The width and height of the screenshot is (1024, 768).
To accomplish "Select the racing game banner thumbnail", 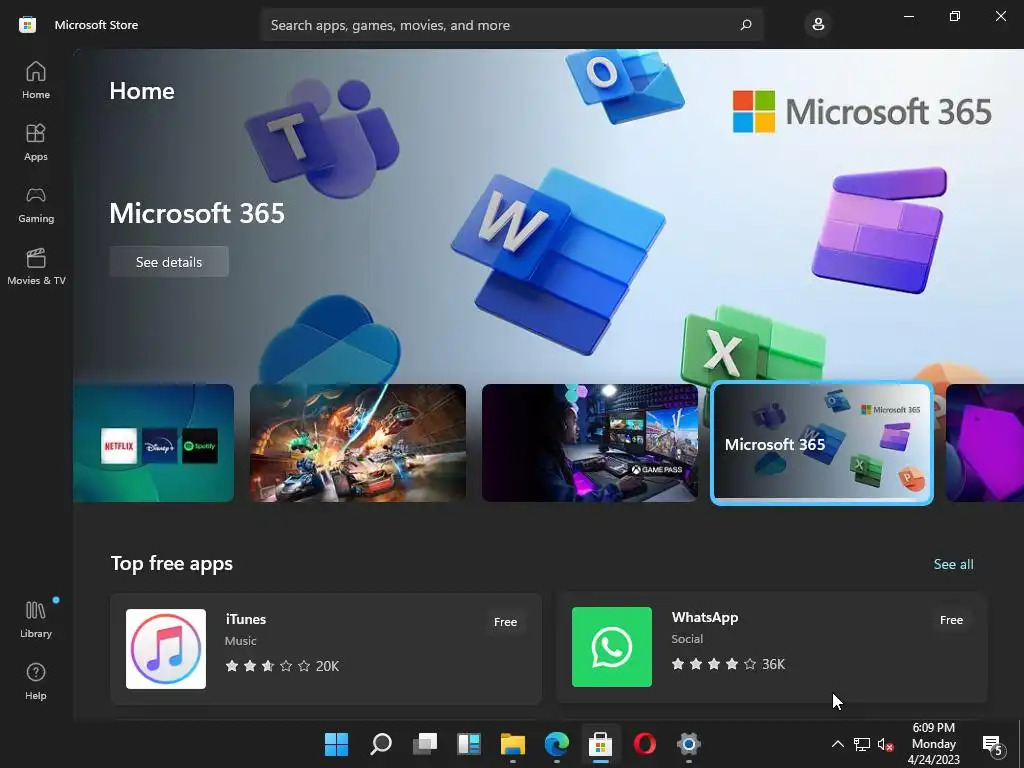I will tap(358, 443).
